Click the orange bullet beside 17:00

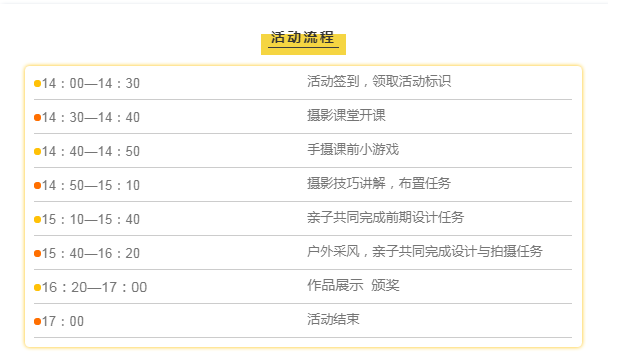(37, 322)
